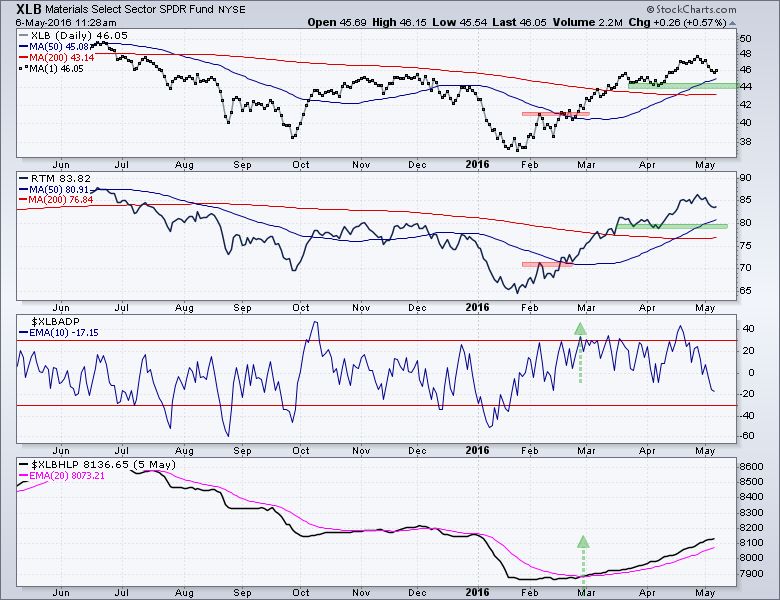Click the NYSE exchange label
Screen dimensions: 780x600
pos(232,10)
